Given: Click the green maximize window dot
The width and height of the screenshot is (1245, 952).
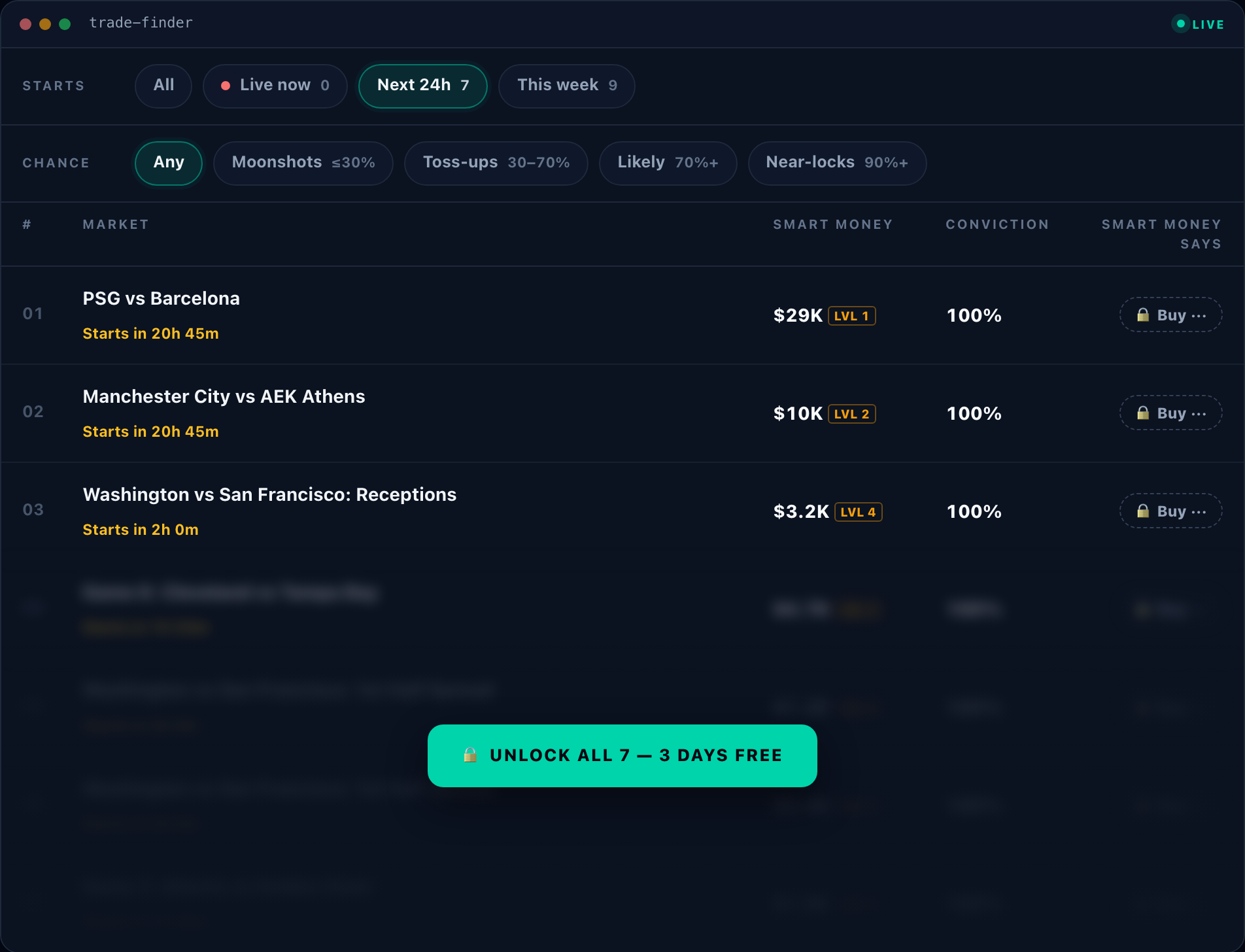Looking at the screenshot, I should click(x=65, y=24).
